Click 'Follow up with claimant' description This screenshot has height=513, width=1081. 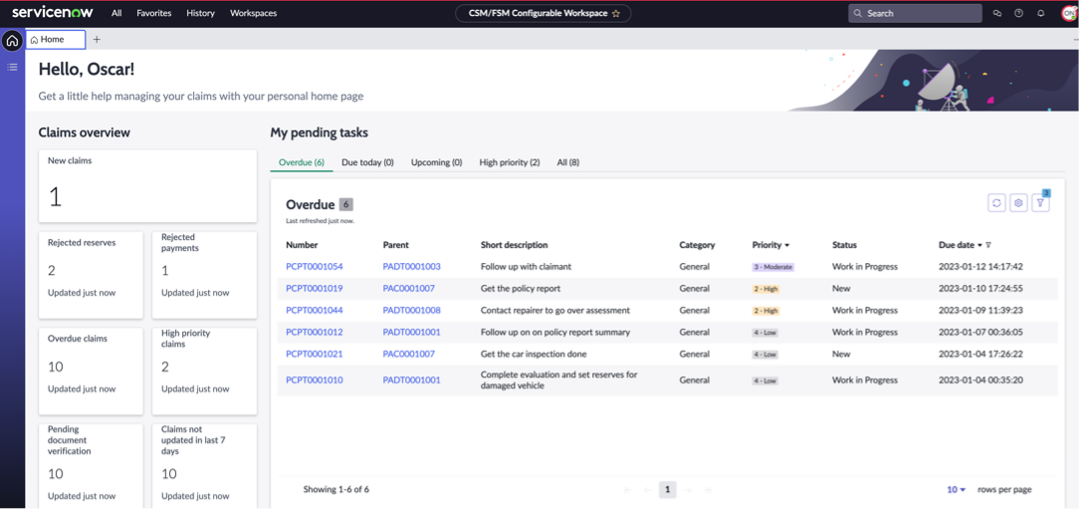[526, 266]
